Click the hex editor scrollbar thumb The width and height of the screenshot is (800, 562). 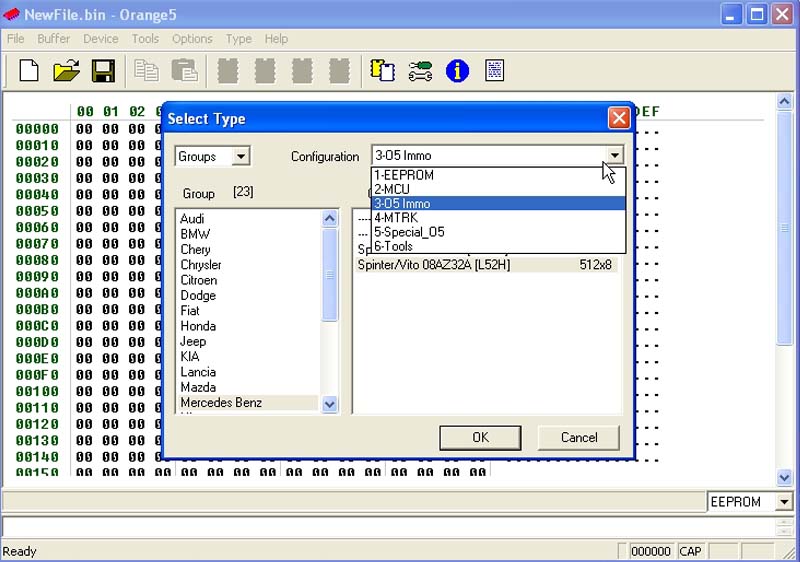784,228
